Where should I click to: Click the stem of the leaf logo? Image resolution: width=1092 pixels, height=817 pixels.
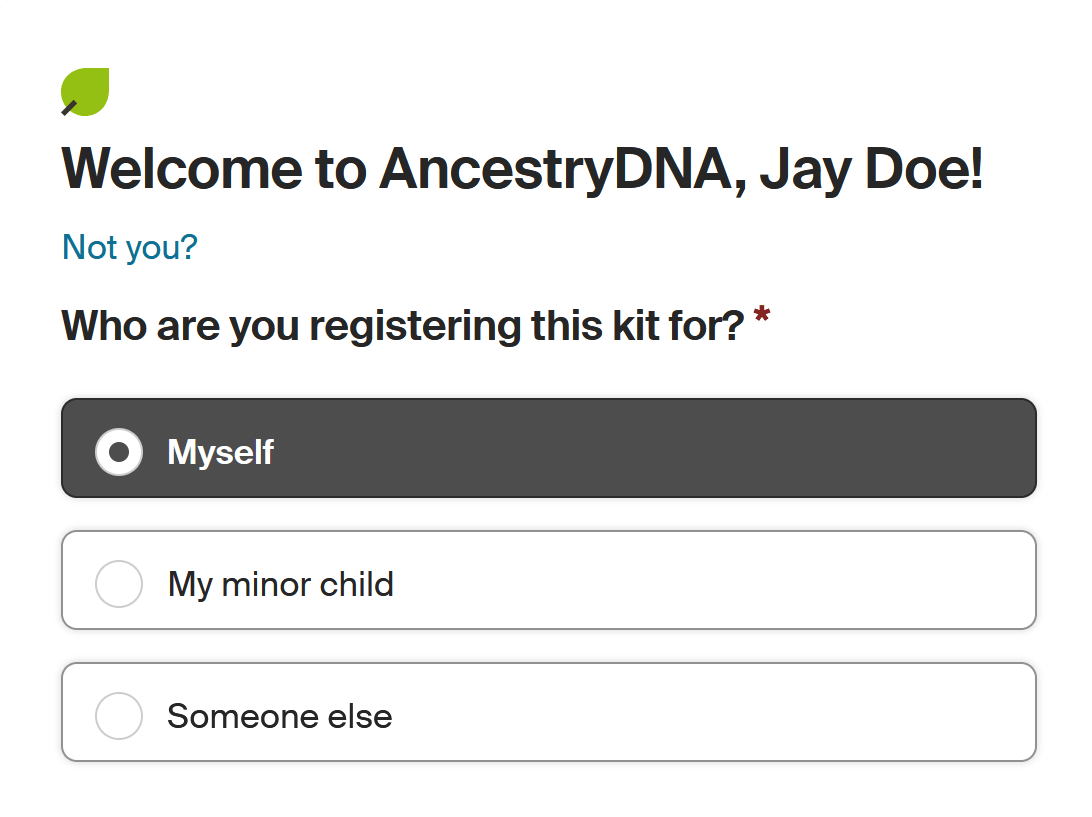(69, 108)
